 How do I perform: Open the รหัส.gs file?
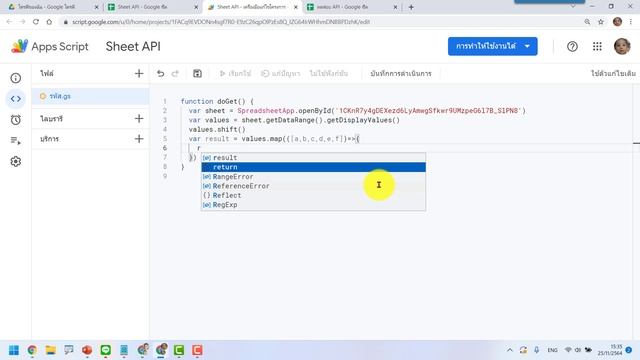pyautogui.click(x=90, y=96)
